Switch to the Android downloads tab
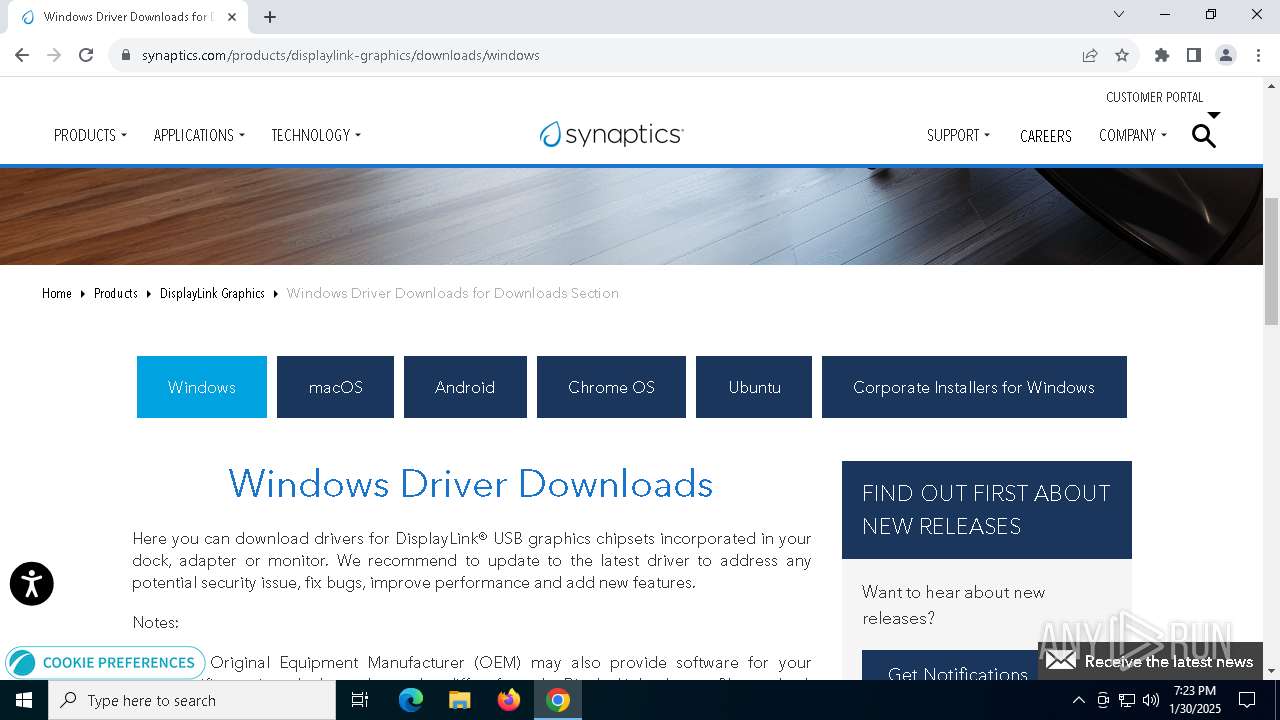 (x=465, y=387)
